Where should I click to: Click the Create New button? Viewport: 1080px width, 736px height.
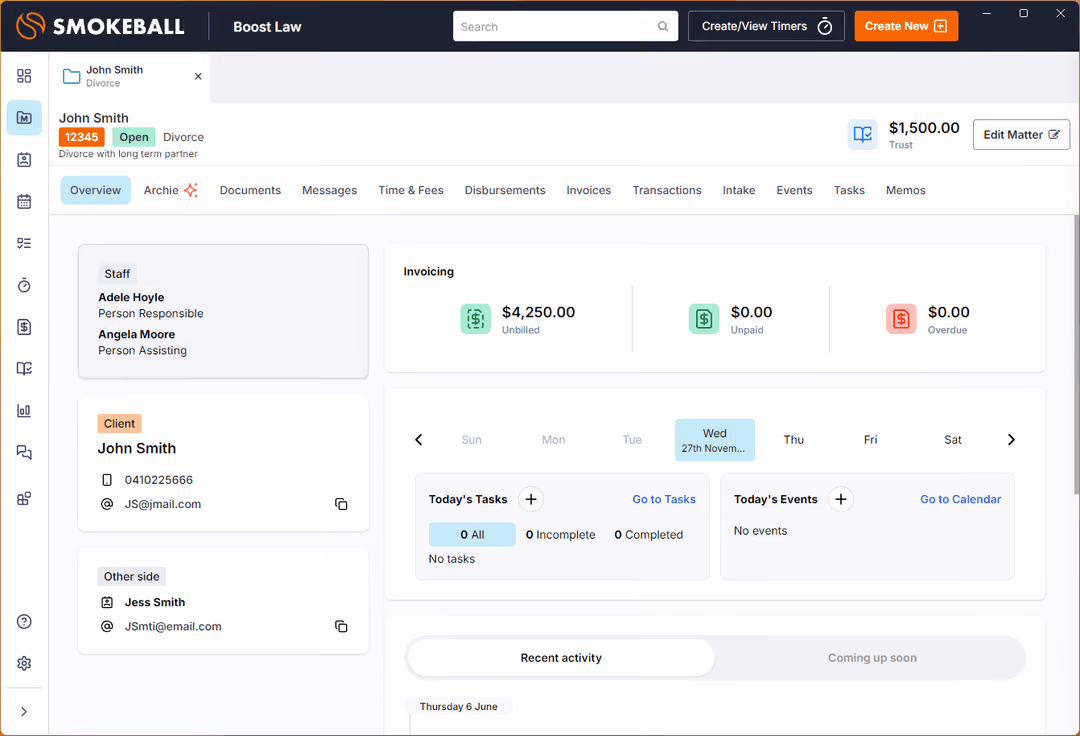(906, 26)
